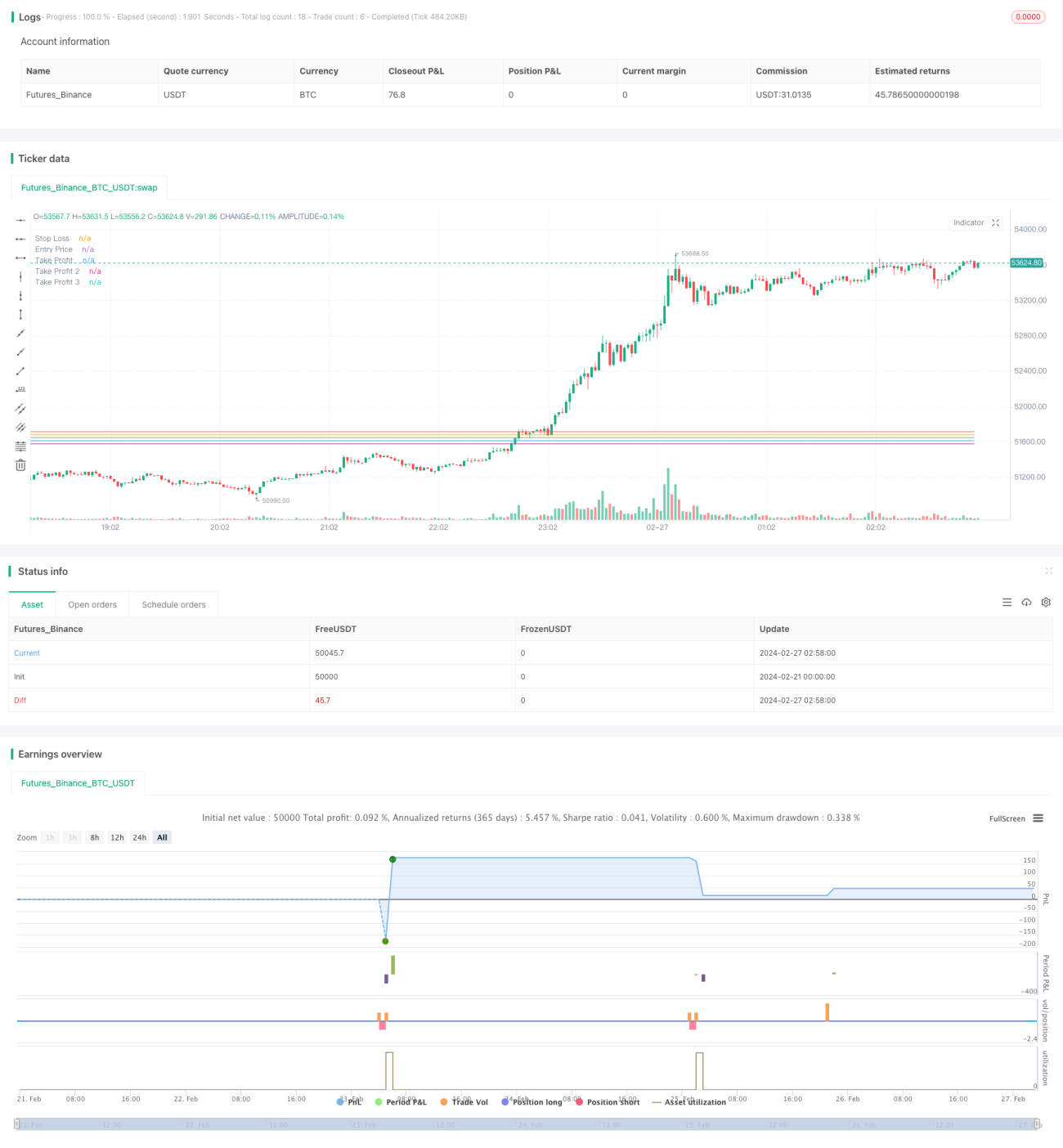
Task: Open the Status info list menu icon
Action: (x=1007, y=603)
